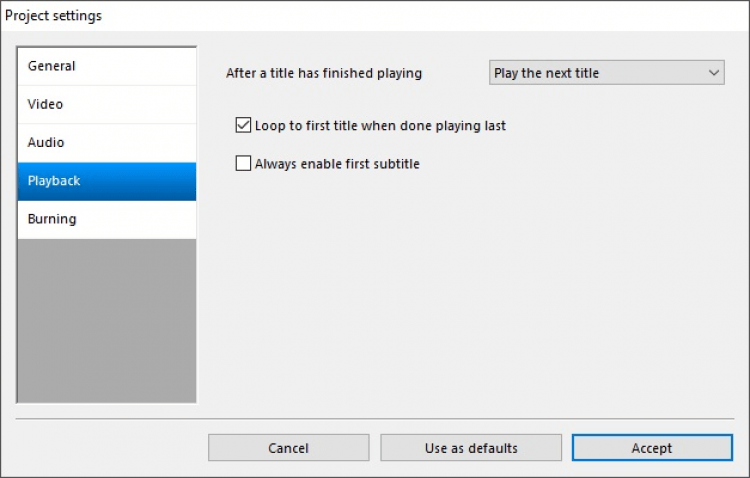Select the Audio settings tab

[x=106, y=142]
